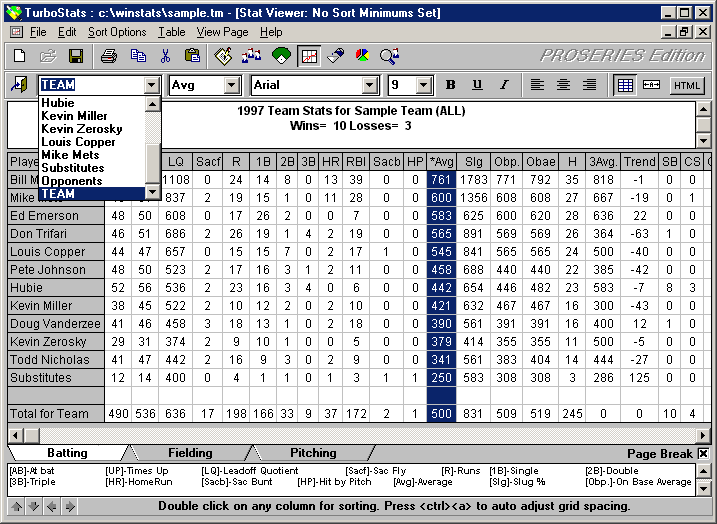Open the File menu
The width and height of the screenshot is (717, 524).
pos(38,32)
